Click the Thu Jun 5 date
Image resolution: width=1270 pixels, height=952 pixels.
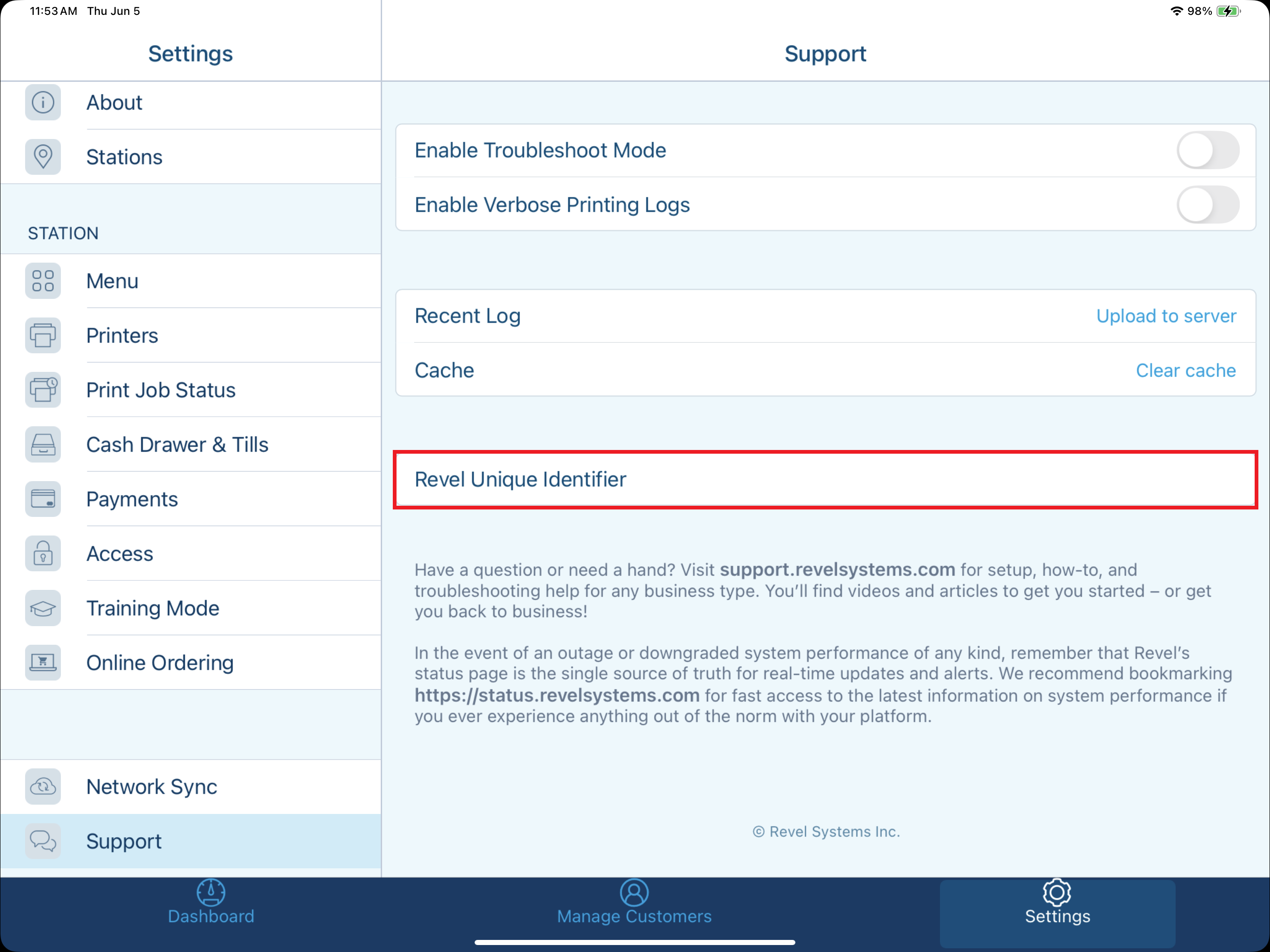[114, 11]
